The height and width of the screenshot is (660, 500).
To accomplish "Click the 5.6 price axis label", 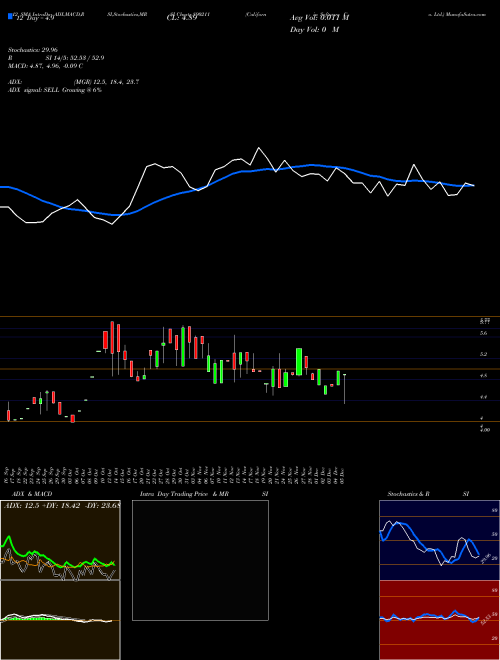I will 484,333.
